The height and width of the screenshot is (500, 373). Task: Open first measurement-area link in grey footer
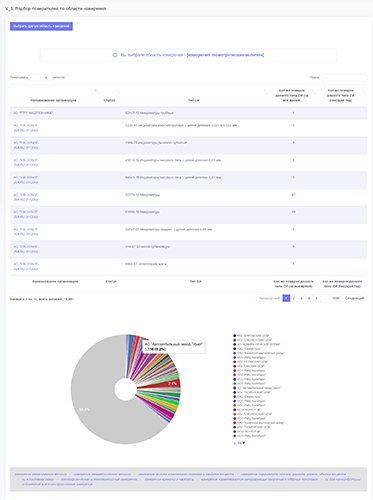pos(40,474)
